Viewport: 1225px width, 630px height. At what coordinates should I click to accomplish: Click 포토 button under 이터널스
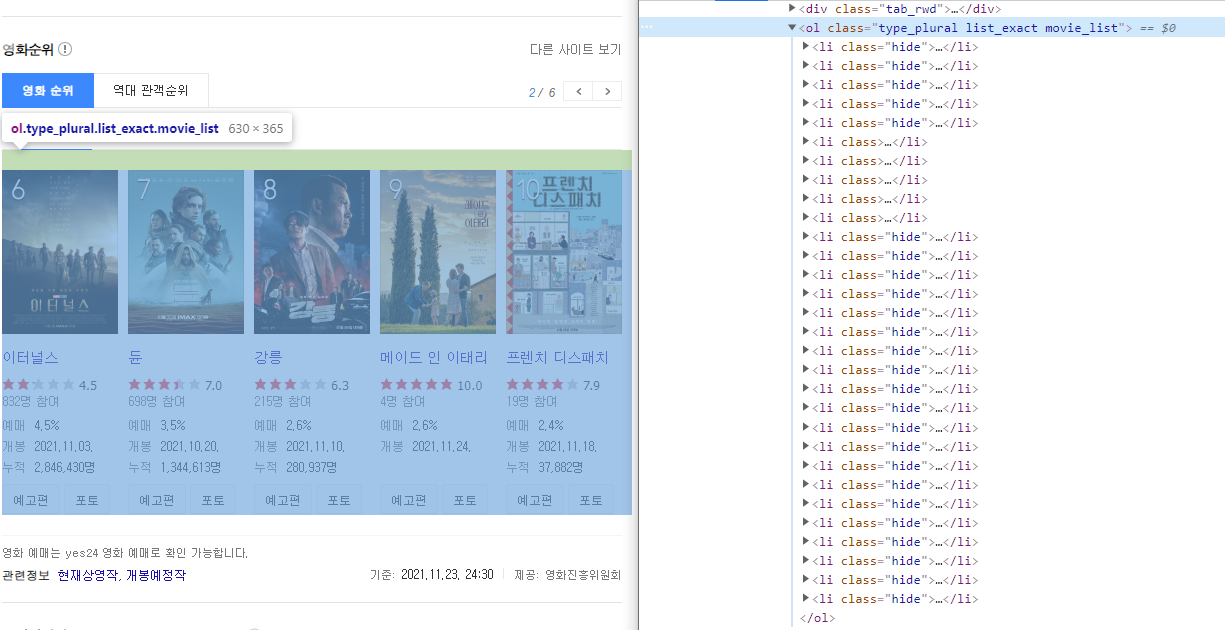(87, 500)
